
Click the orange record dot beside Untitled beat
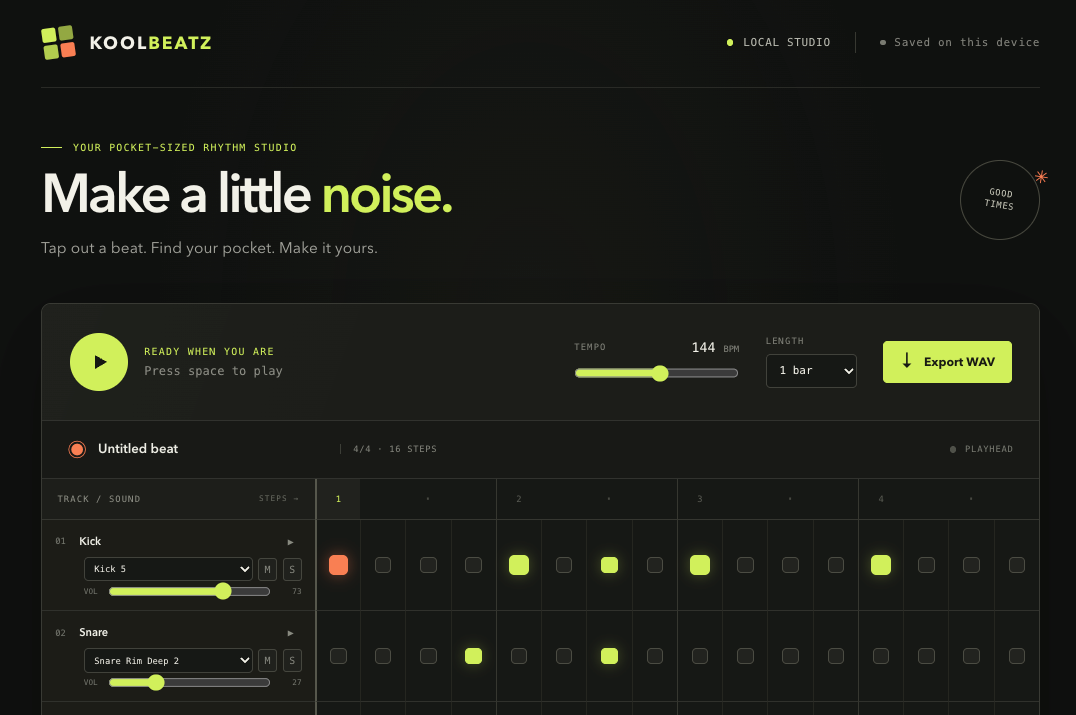(77, 449)
